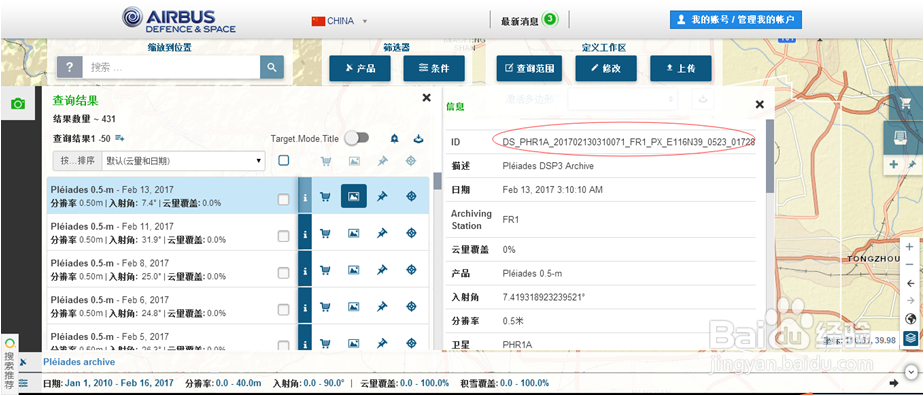Click the notification bell icon

394,138
